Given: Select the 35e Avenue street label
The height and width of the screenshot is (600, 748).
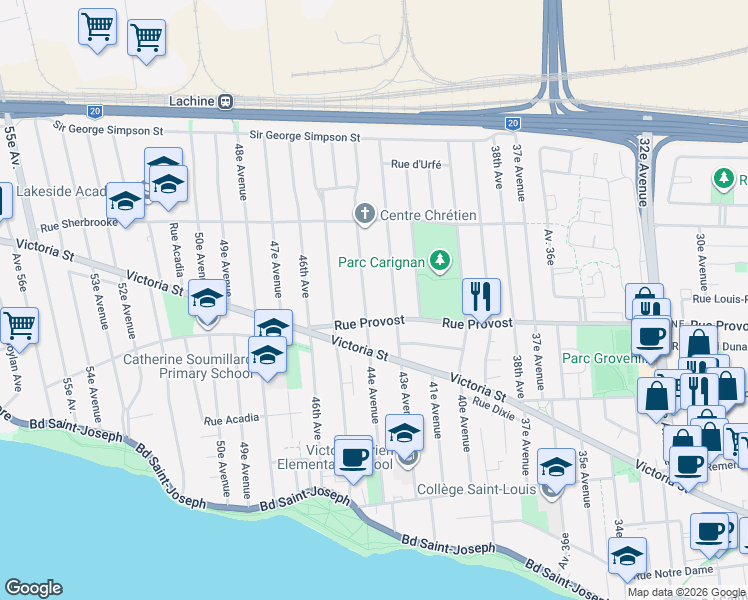Looking at the screenshot, I should pyautogui.click(x=585, y=480).
